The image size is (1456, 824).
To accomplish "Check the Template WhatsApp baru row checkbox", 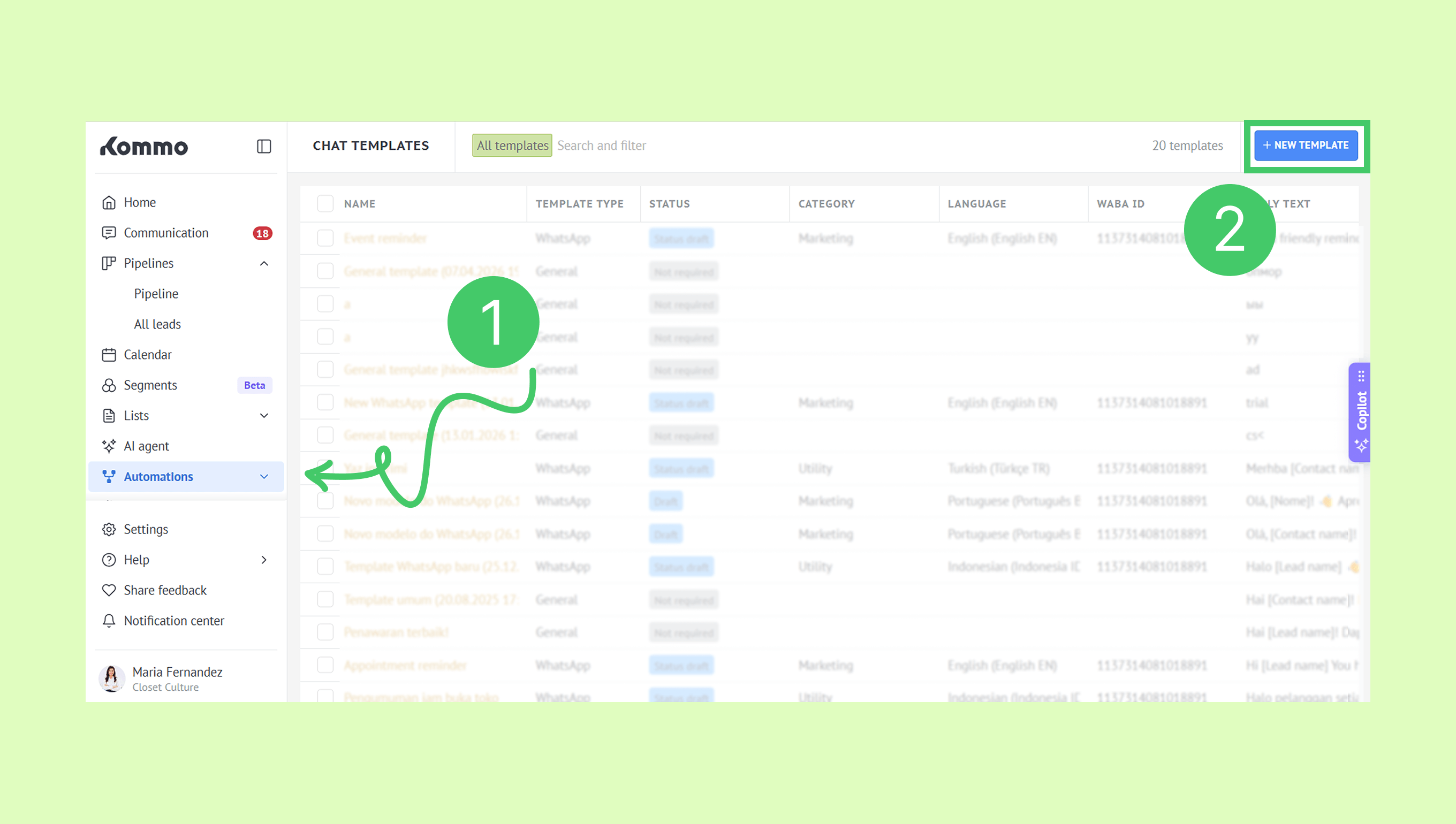I will tap(325, 567).
